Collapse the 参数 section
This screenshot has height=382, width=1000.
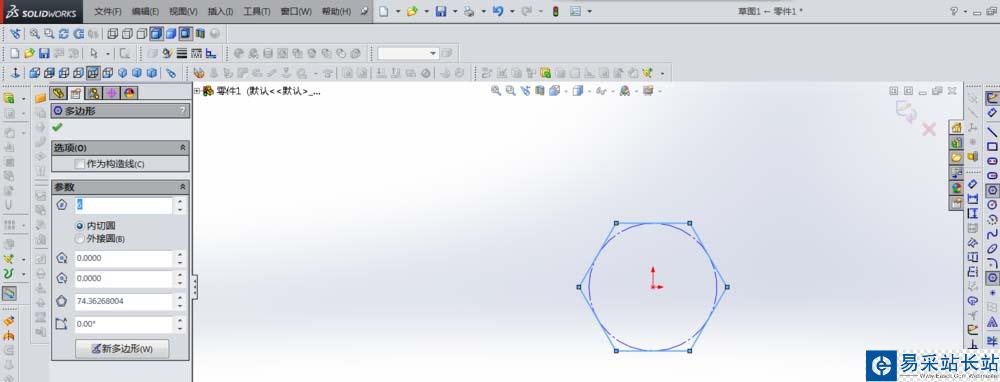(x=182, y=187)
